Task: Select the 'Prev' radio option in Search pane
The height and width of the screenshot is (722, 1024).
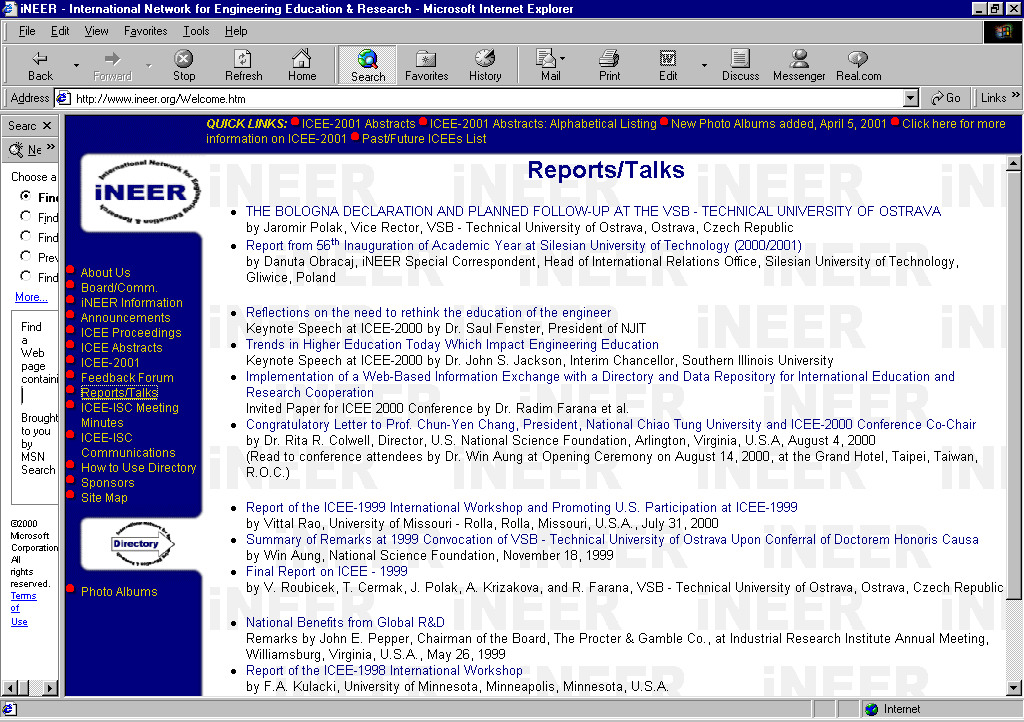Action: [x=25, y=256]
